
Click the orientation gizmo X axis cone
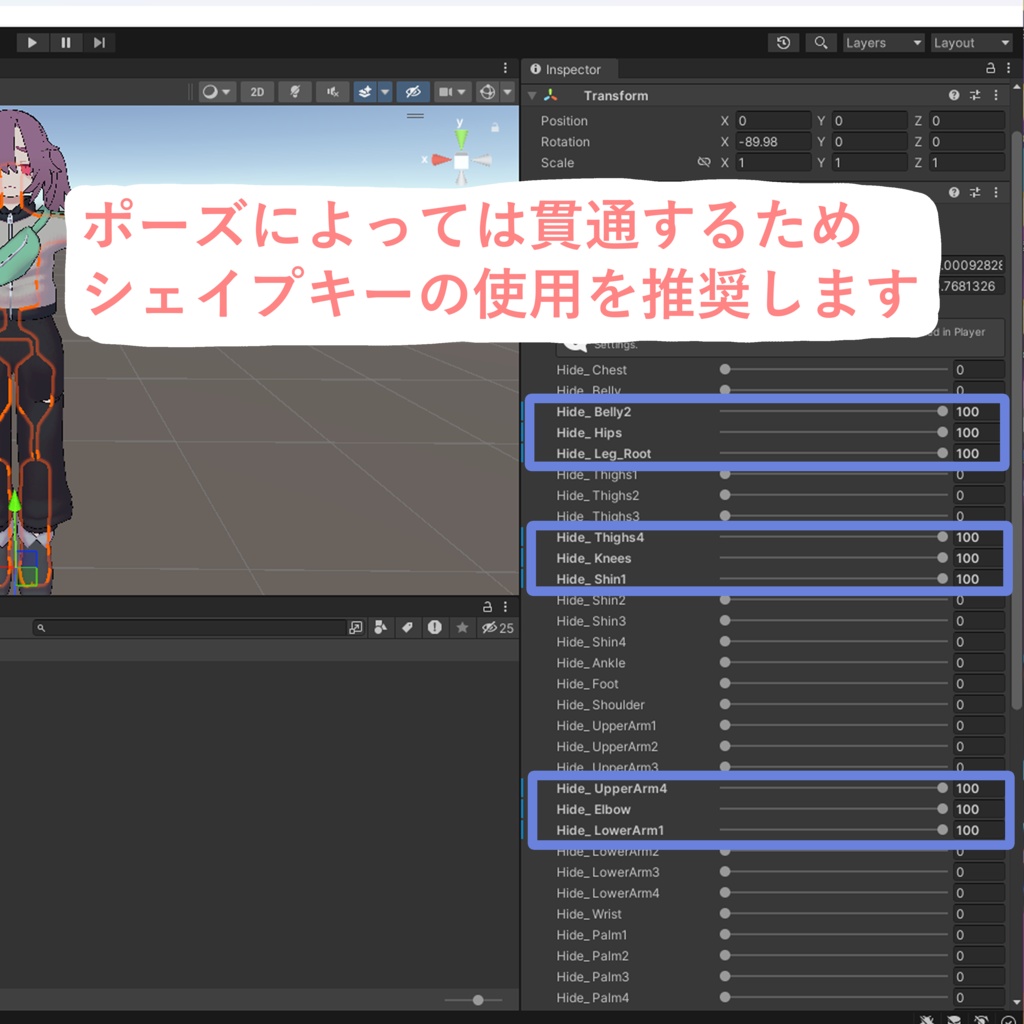click(441, 159)
